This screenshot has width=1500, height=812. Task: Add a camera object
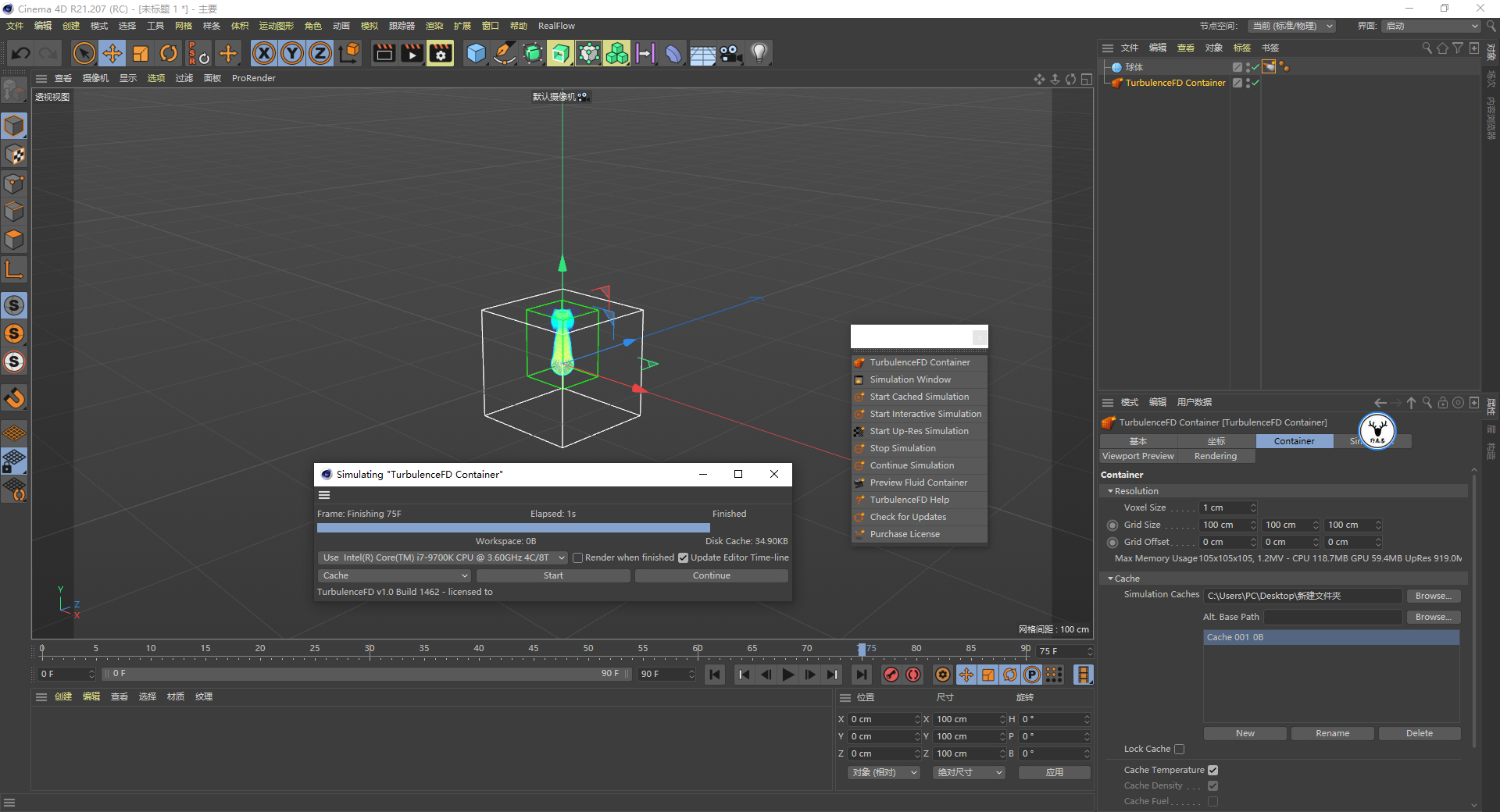[730, 53]
